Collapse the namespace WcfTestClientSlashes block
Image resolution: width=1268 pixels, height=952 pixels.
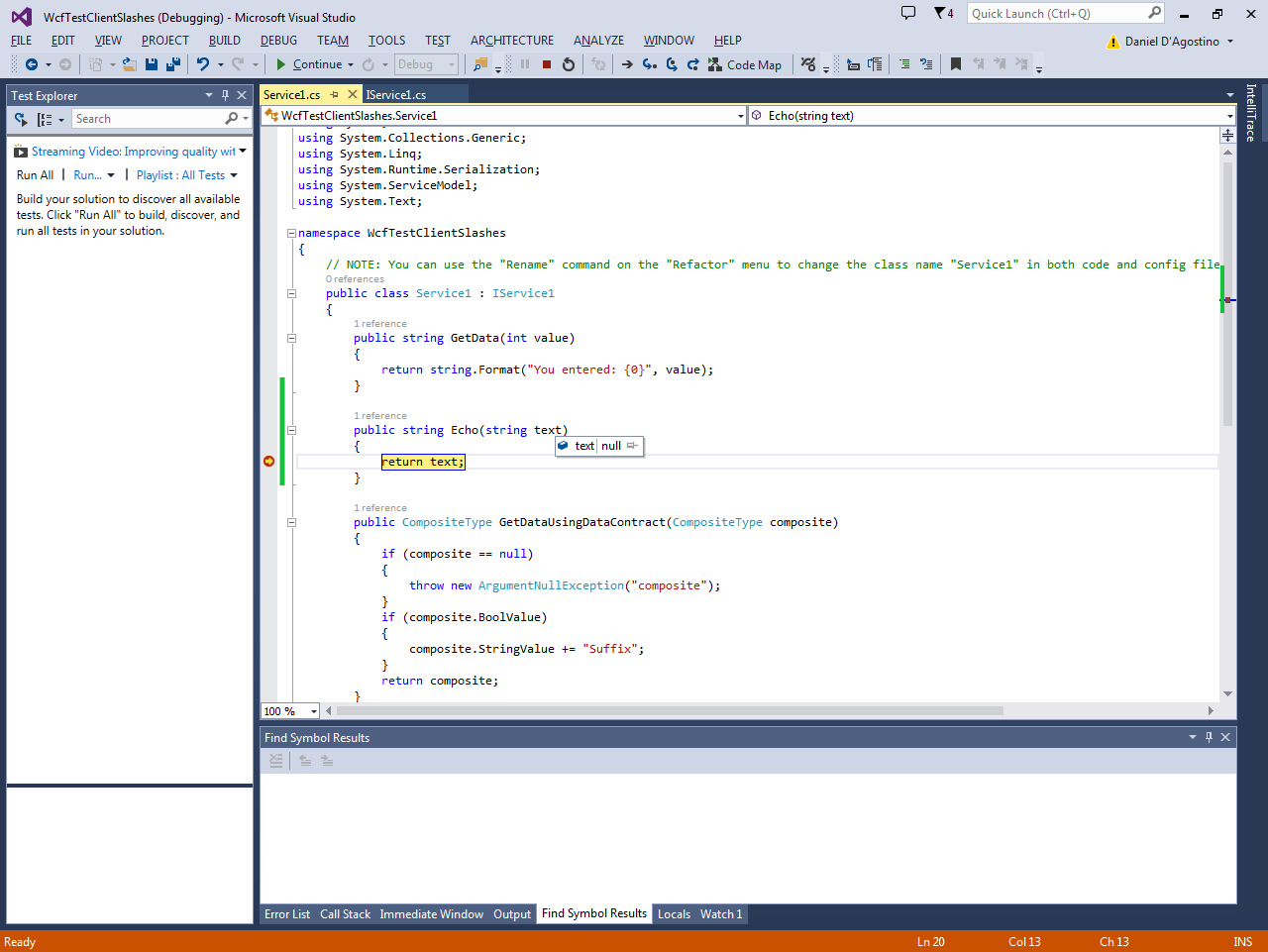[x=291, y=233]
